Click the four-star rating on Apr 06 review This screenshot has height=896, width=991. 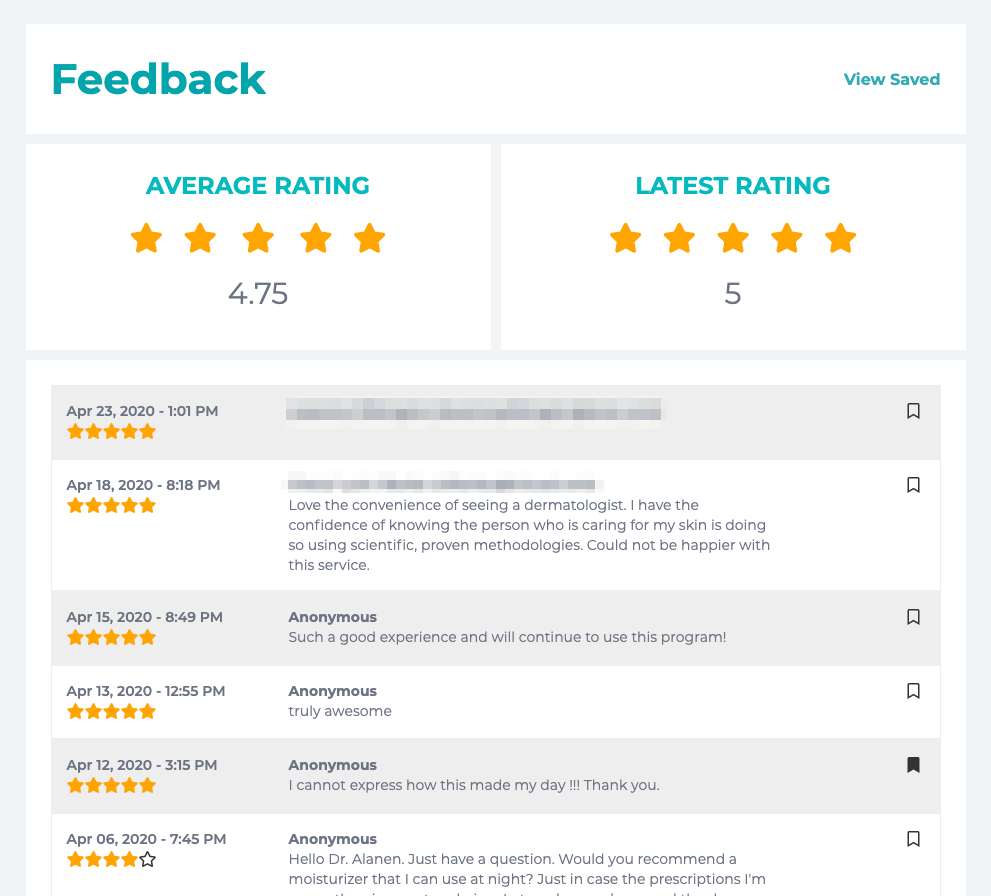coord(111,859)
